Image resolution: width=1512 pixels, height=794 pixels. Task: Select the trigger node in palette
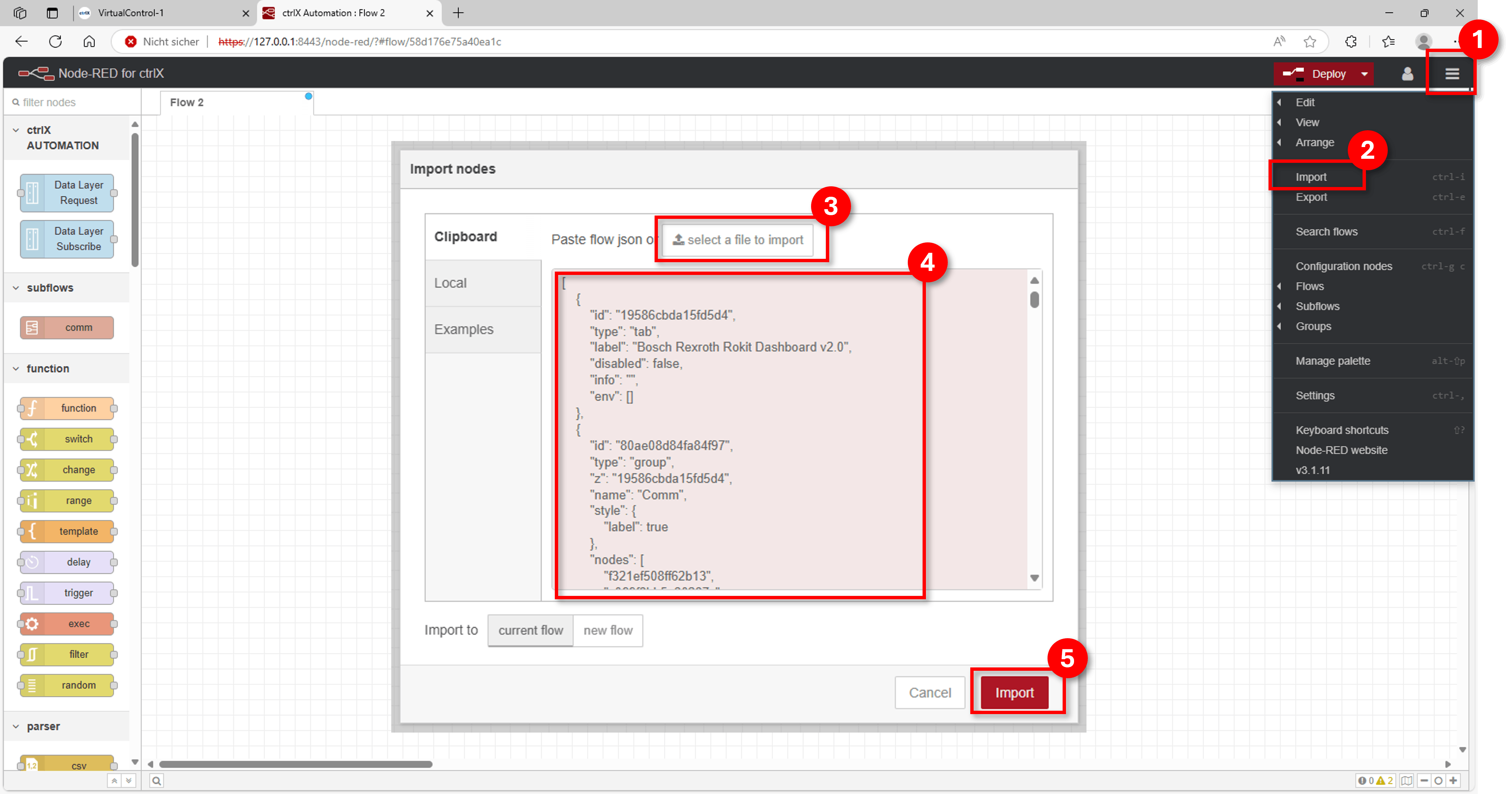pos(67,593)
